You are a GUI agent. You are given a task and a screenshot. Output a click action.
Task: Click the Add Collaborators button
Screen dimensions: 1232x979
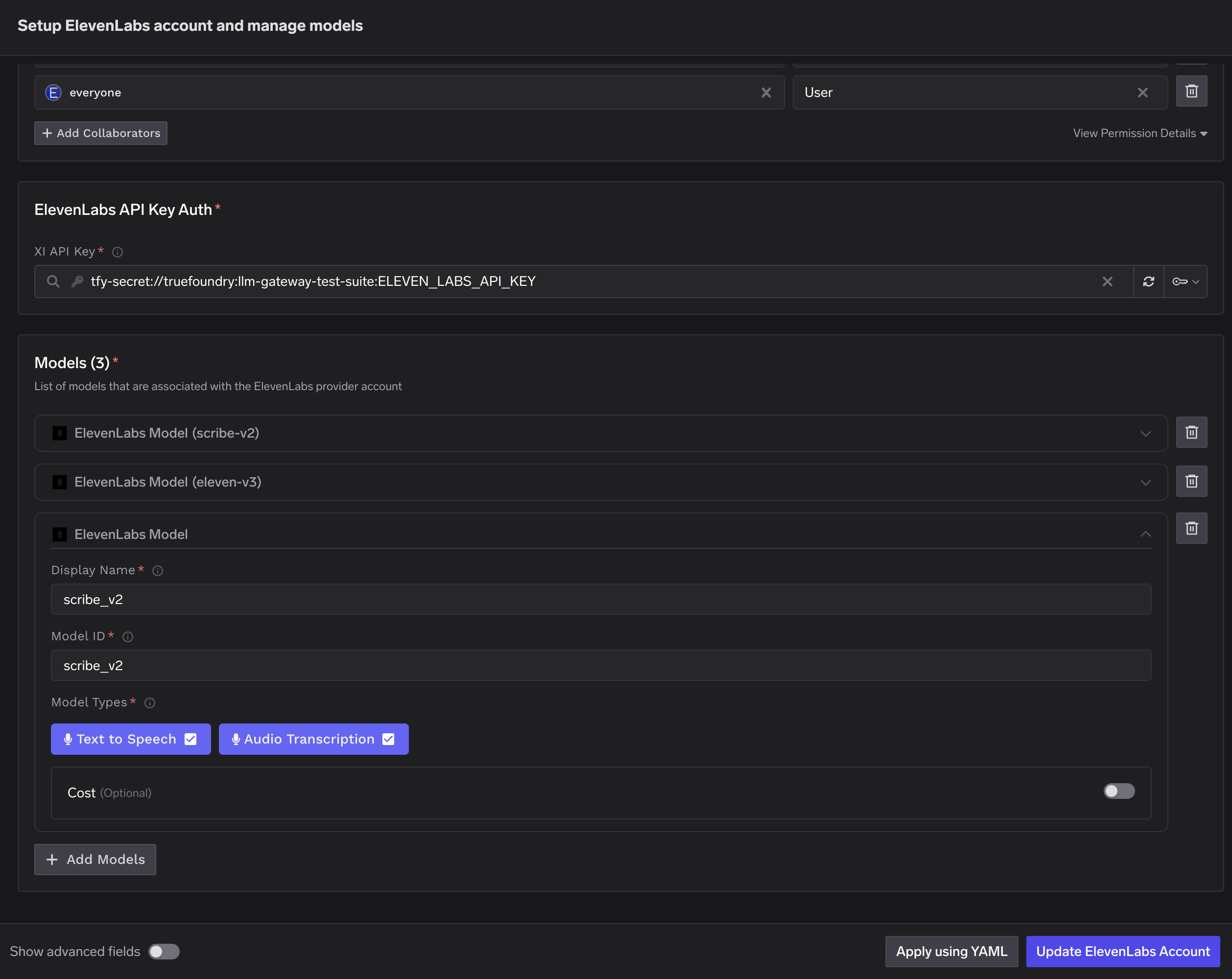[100, 133]
